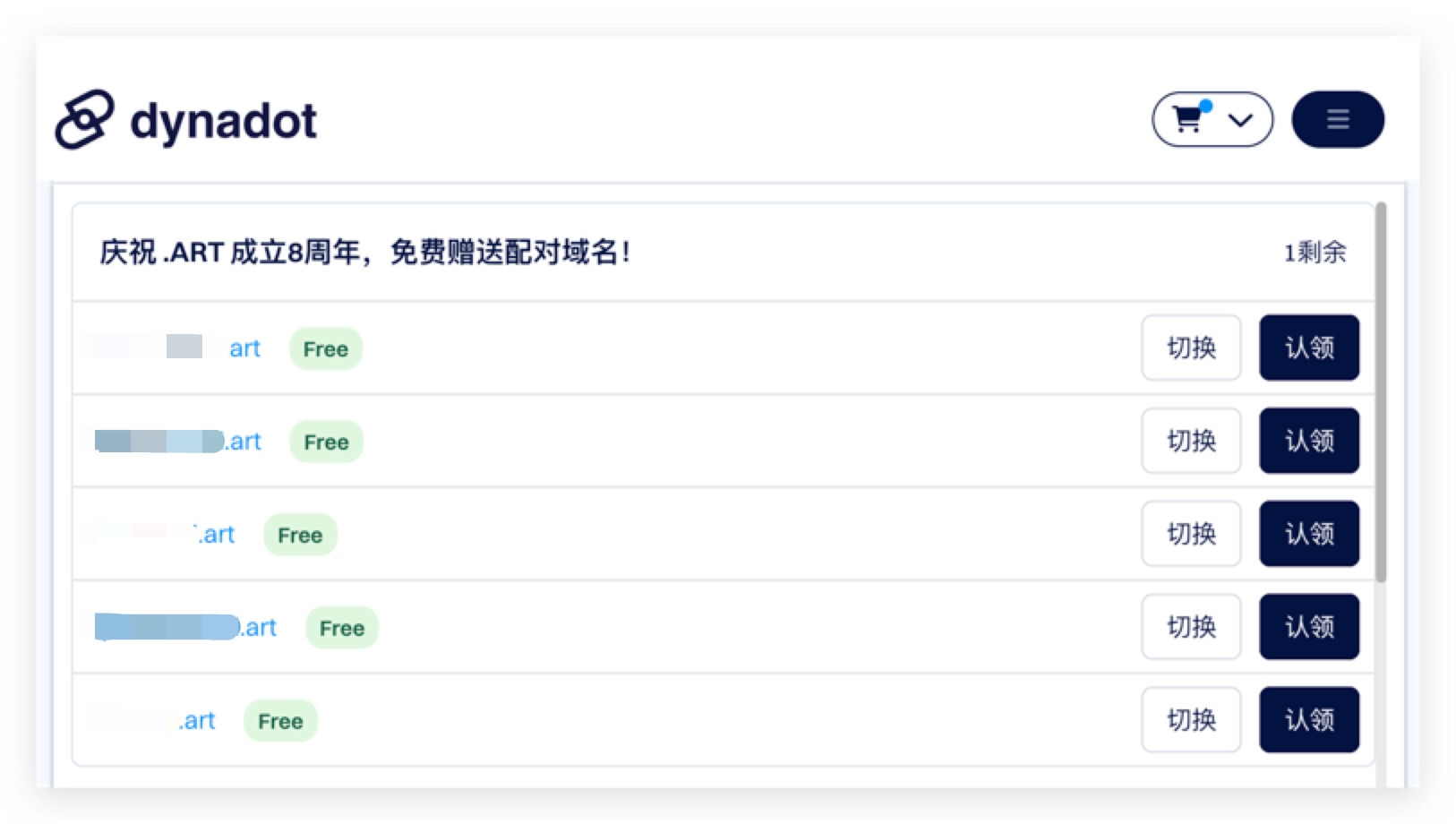Click 切换 button in first domain row

pyautogui.click(x=1190, y=348)
